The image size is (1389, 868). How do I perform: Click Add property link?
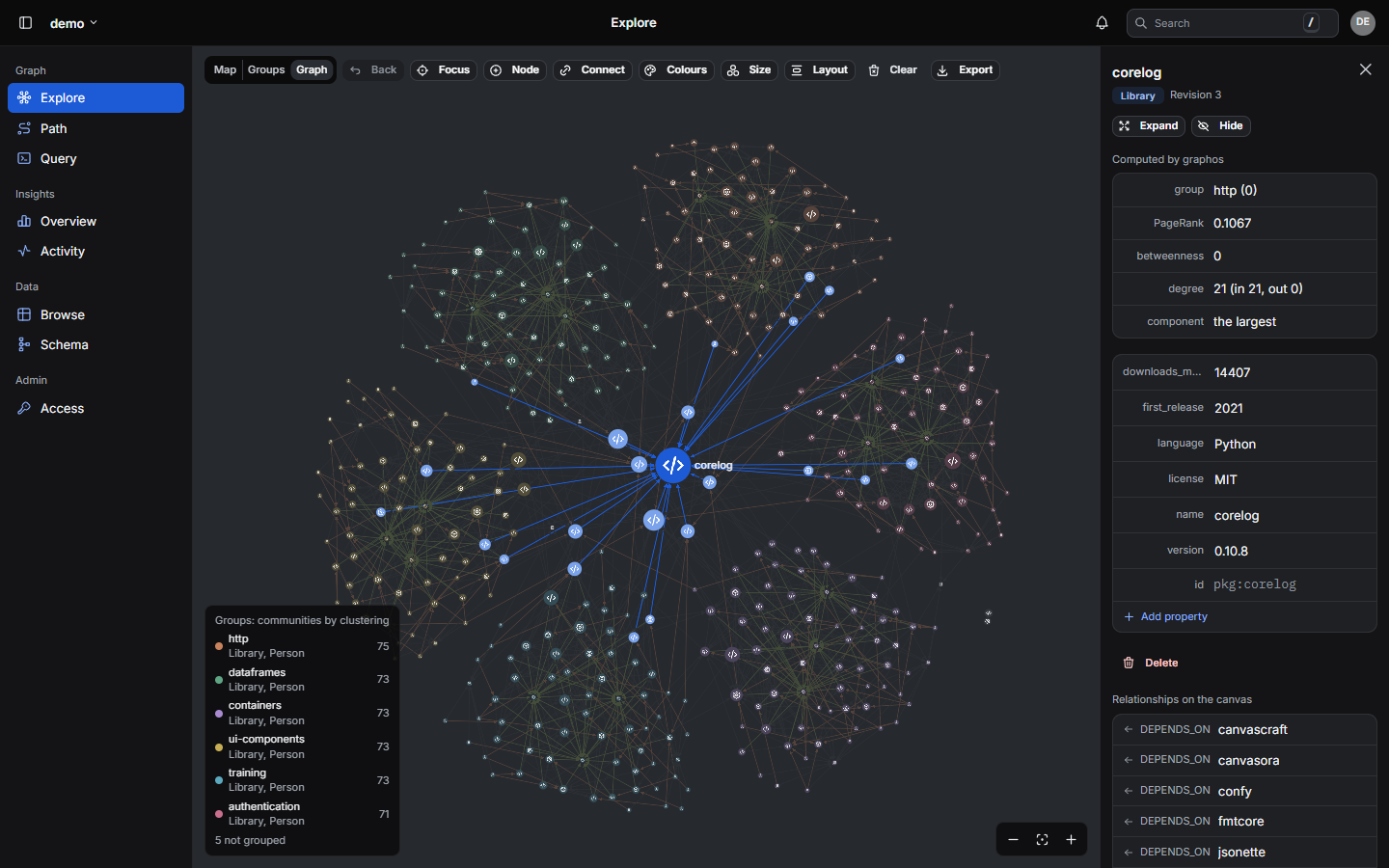[x=1166, y=617]
